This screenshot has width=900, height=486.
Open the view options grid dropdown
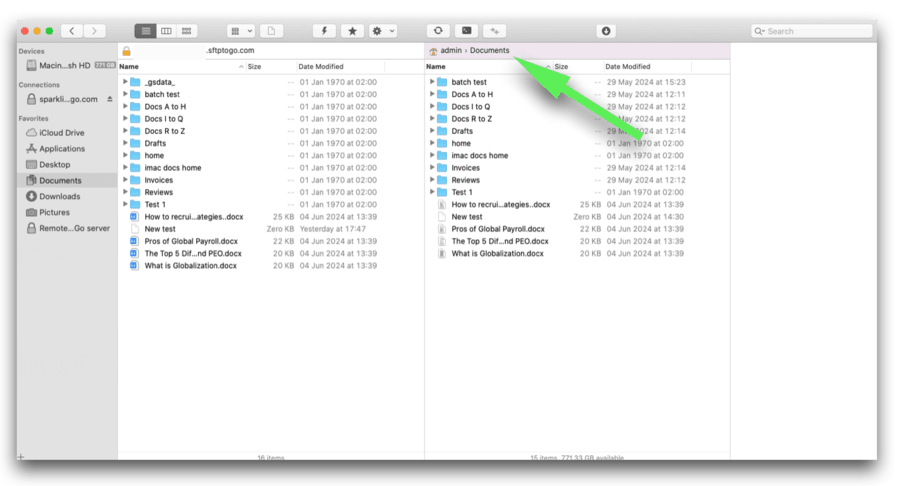(240, 31)
